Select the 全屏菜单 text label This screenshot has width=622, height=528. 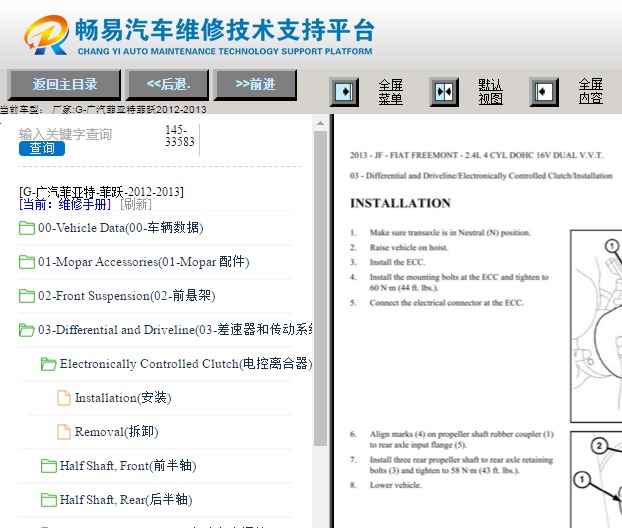(x=390, y=92)
